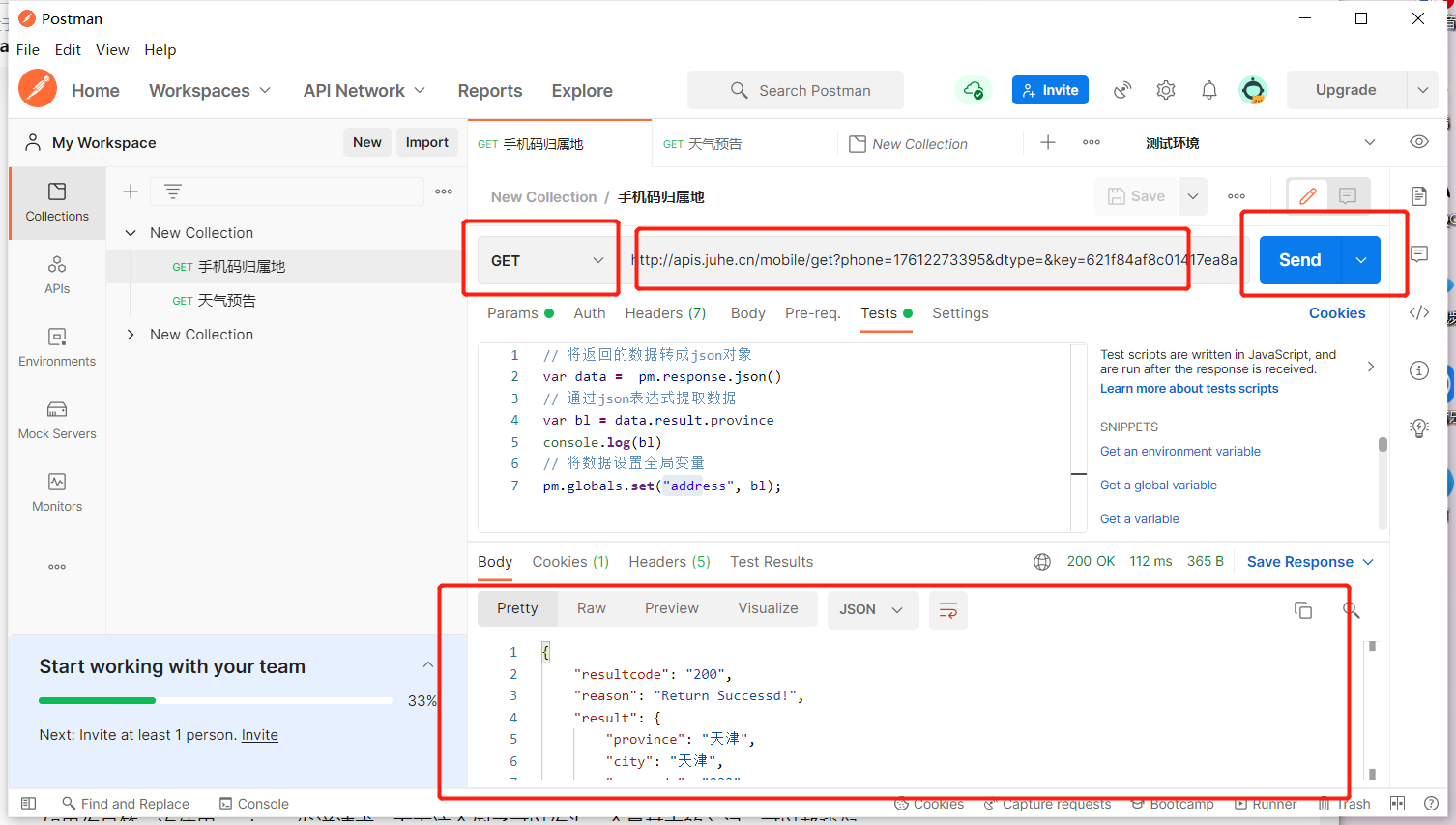Create new collection with plus icon
This screenshot has width=1456, height=825.
coord(131,192)
